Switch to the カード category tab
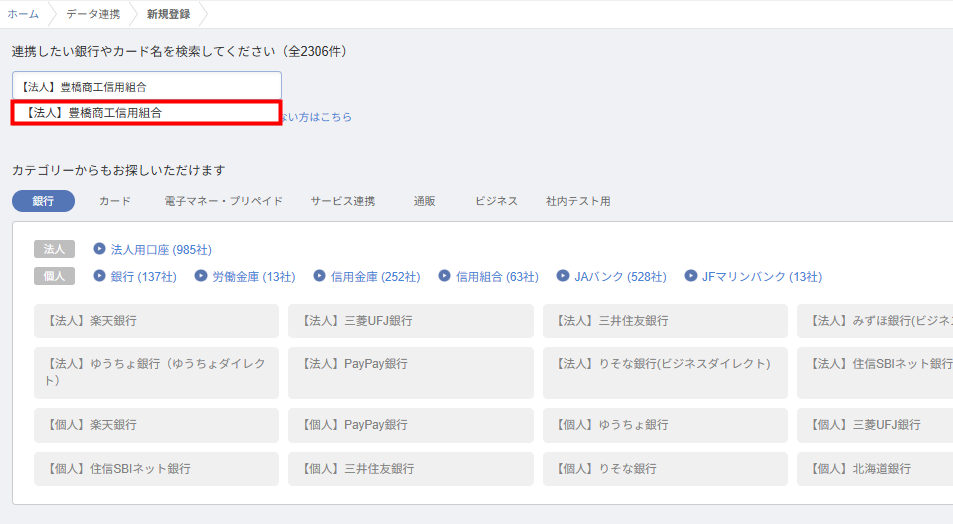Screen dimensions: 953x524 coord(115,201)
